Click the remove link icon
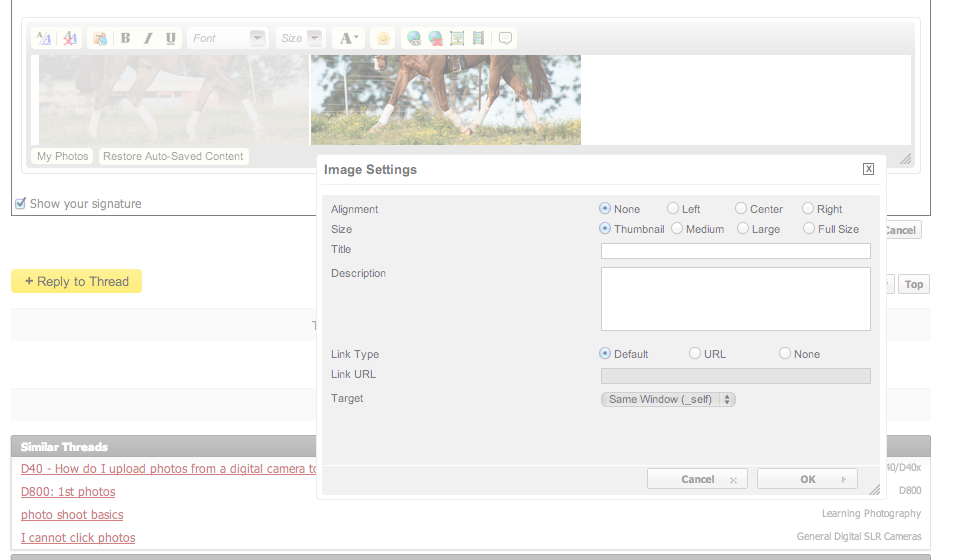Image resolution: width=965 pixels, height=560 pixels. pos(435,38)
